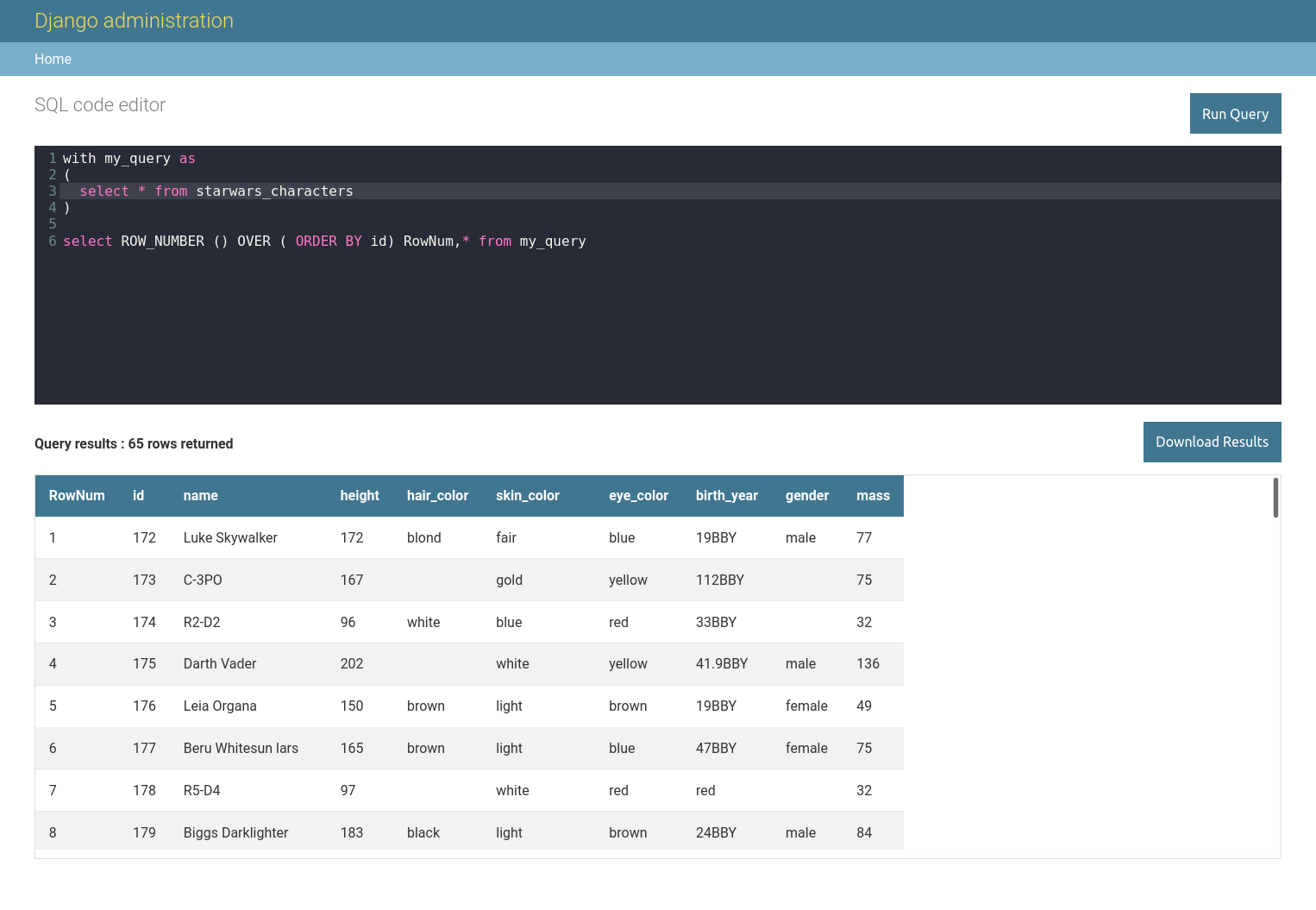Click the id 179 cell
Viewport: 1316px width, 910px height.
[x=144, y=832]
